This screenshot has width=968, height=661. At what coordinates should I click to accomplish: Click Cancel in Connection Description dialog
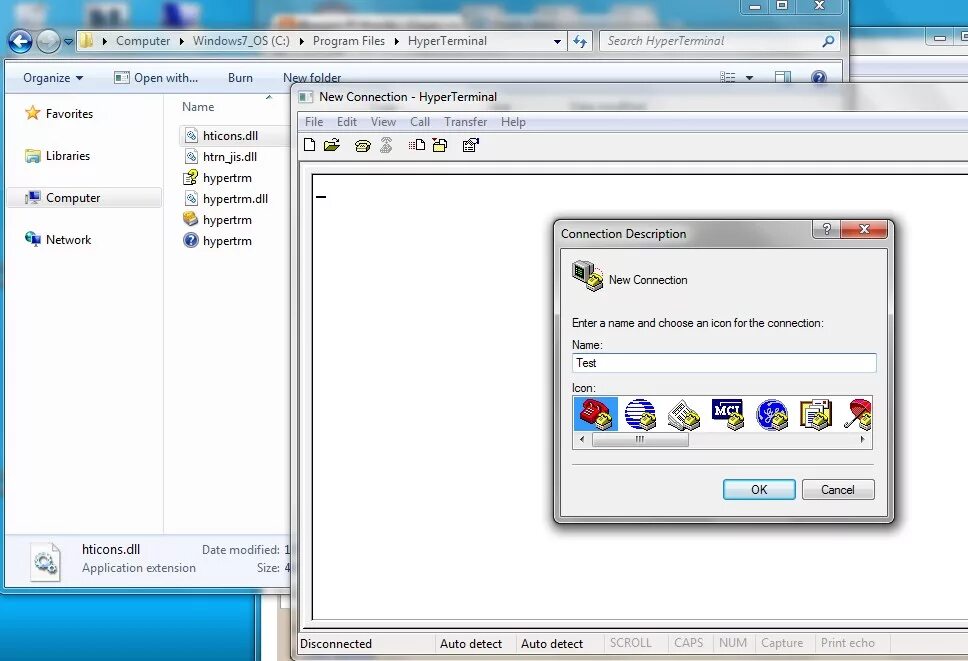coord(838,489)
